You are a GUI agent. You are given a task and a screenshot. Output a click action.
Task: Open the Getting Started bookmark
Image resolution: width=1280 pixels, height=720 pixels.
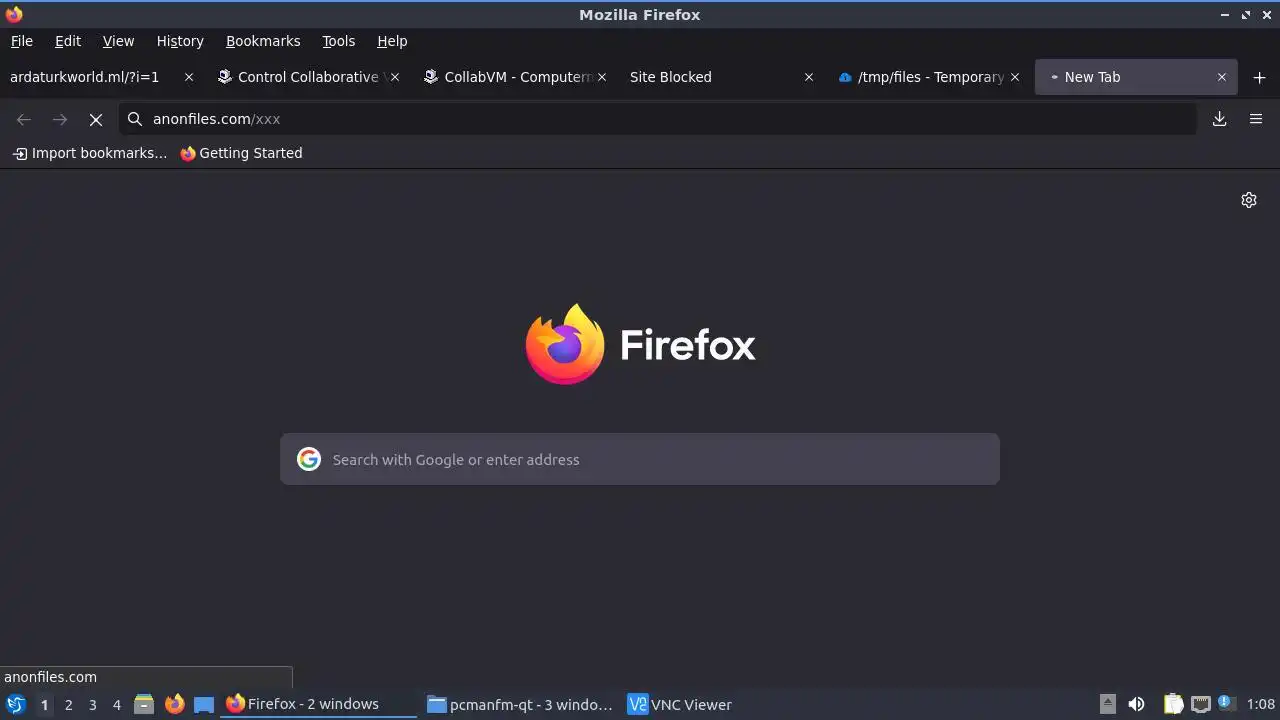pos(241,153)
